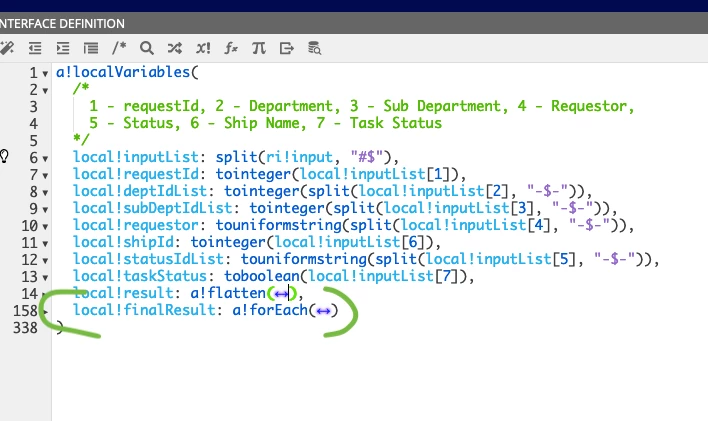Screen dimensions: 708x421
Task: Toggle fold arrow on line 12
Action: [x=45, y=260]
